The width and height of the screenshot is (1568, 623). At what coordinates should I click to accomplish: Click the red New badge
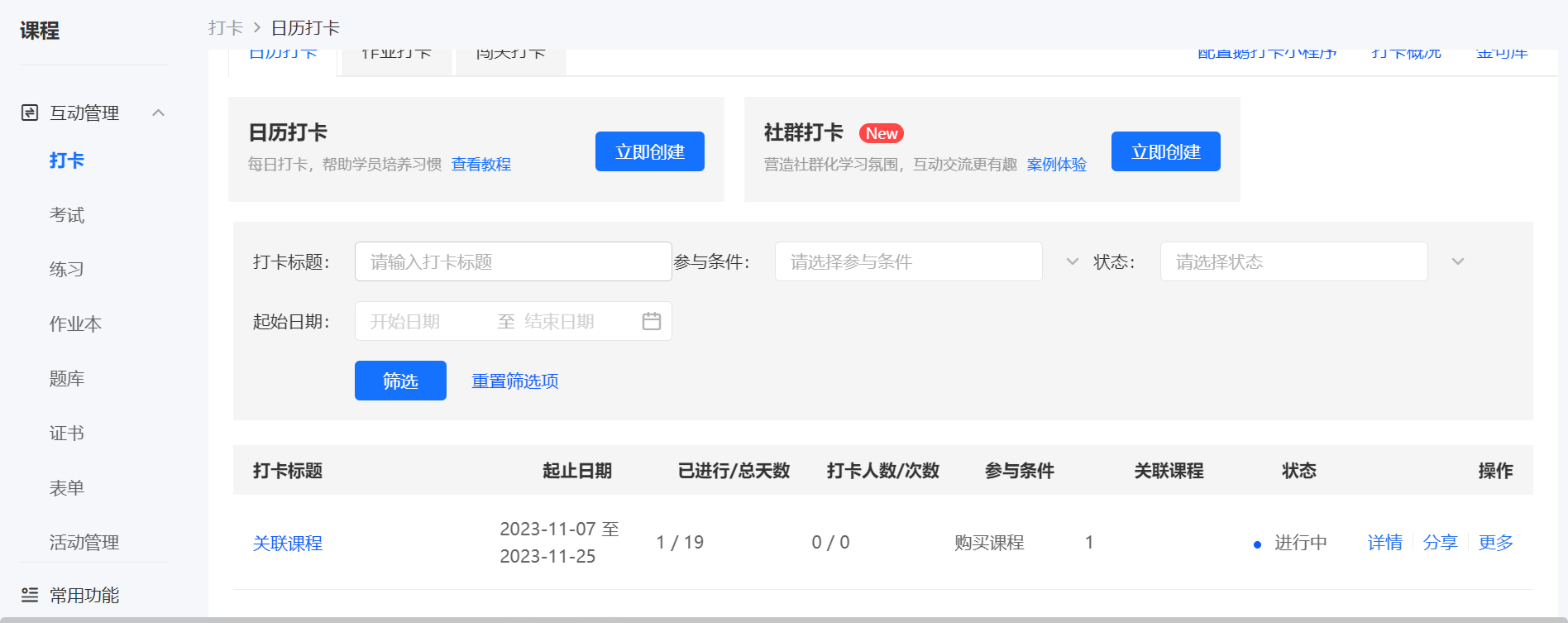(882, 133)
